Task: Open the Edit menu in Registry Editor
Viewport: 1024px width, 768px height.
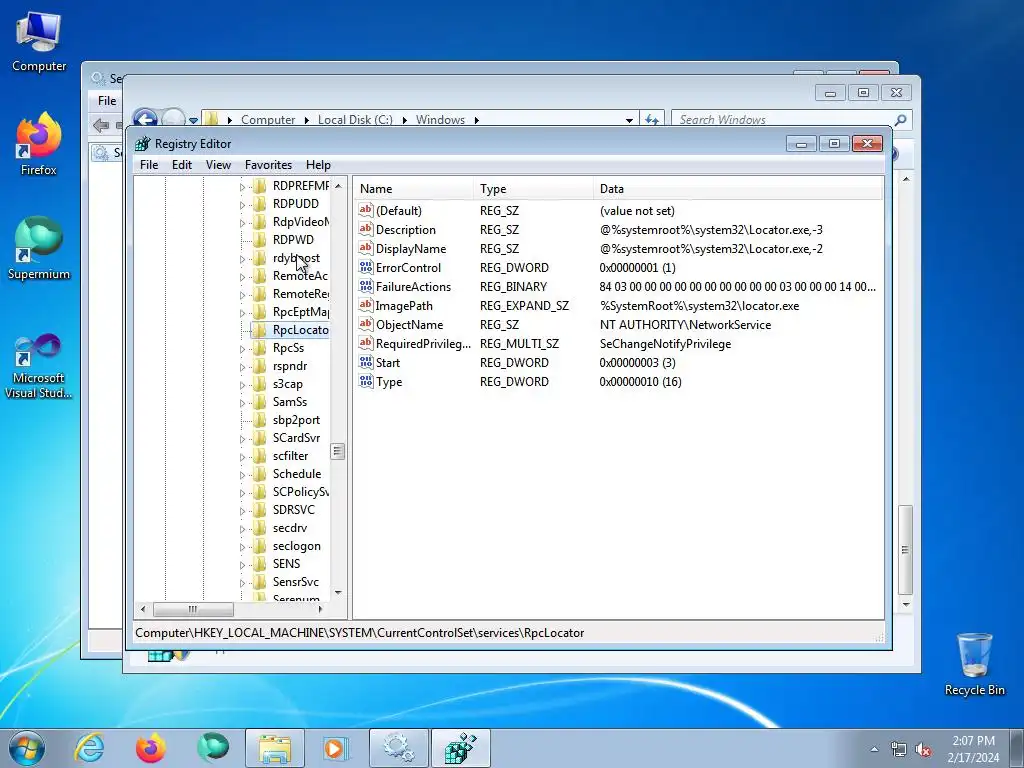Action: (182, 165)
